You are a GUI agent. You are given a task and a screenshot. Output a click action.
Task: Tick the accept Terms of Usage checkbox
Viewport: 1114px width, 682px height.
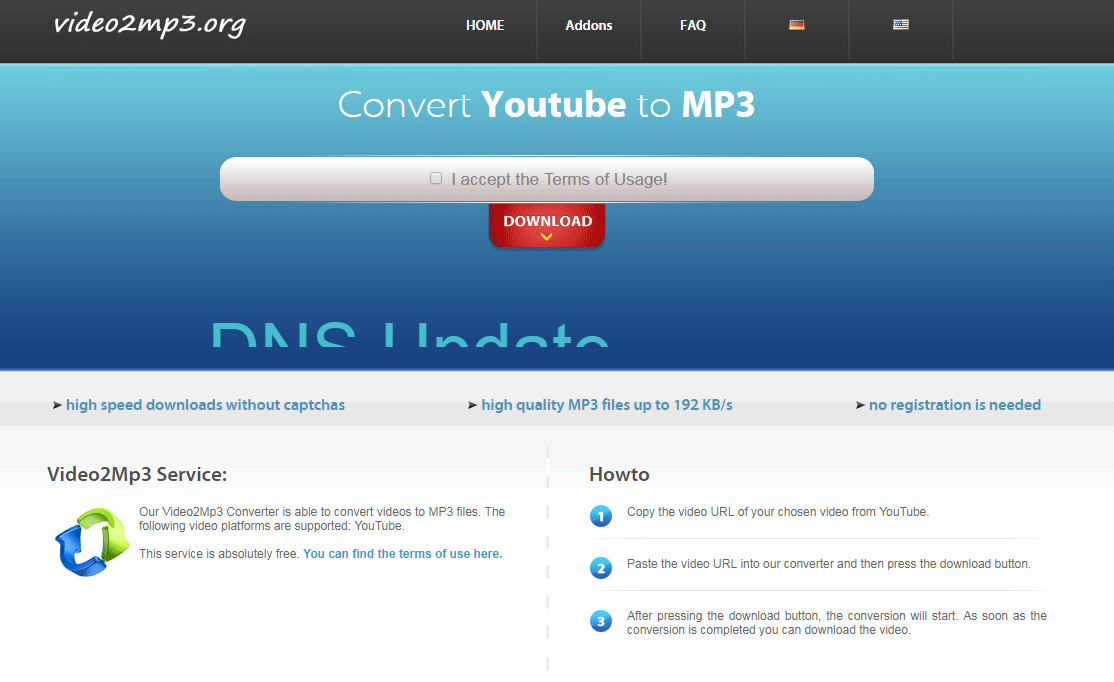tap(436, 179)
